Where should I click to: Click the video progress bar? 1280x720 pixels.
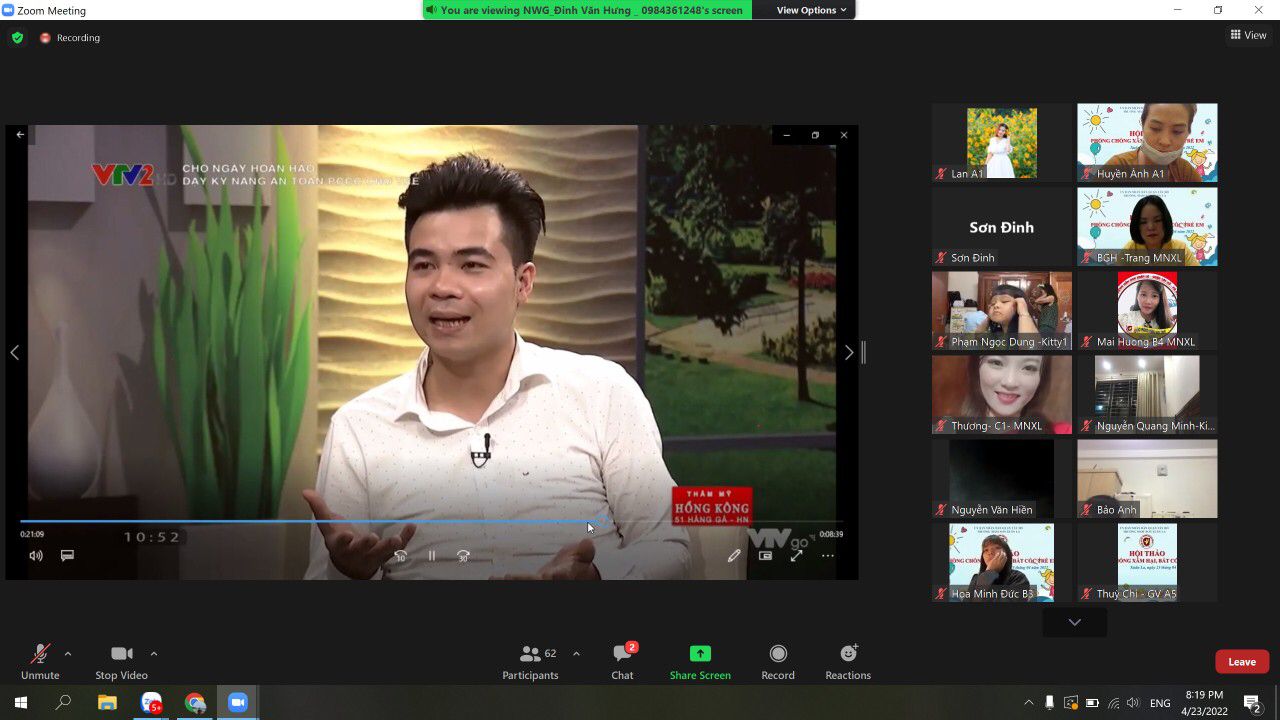coord(300,521)
